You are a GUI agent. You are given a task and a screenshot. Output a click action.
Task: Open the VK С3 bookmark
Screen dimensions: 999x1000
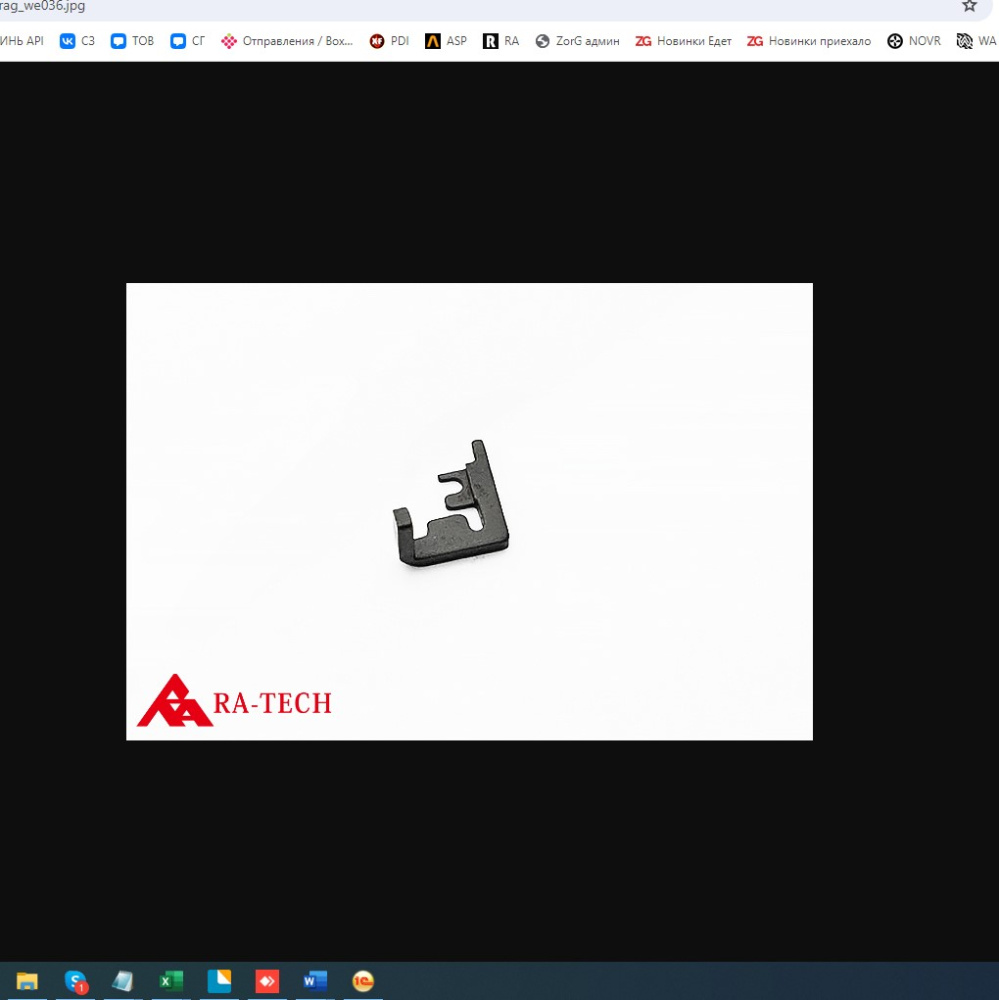[77, 41]
